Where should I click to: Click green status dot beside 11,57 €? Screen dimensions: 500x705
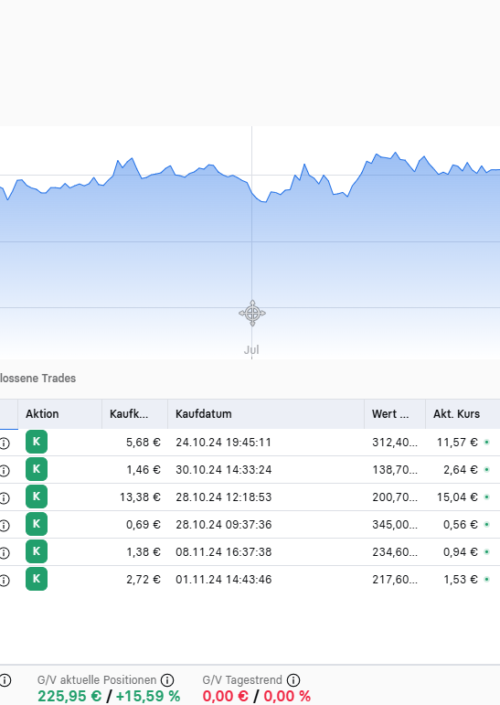pos(487,442)
